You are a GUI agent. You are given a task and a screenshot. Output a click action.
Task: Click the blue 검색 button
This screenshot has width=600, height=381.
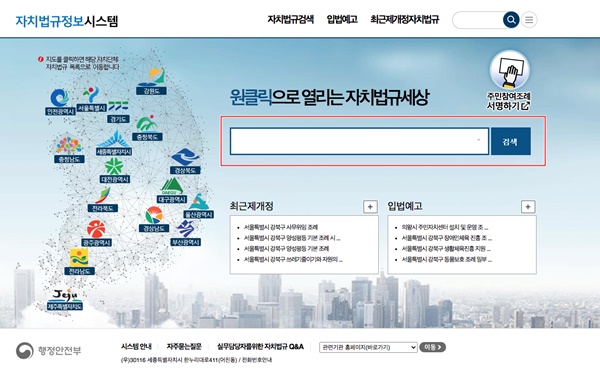click(510, 141)
